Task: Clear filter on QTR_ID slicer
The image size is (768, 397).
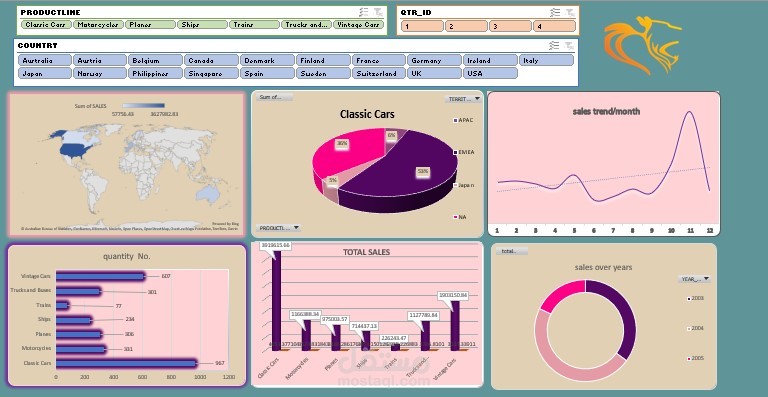Action: [570, 12]
